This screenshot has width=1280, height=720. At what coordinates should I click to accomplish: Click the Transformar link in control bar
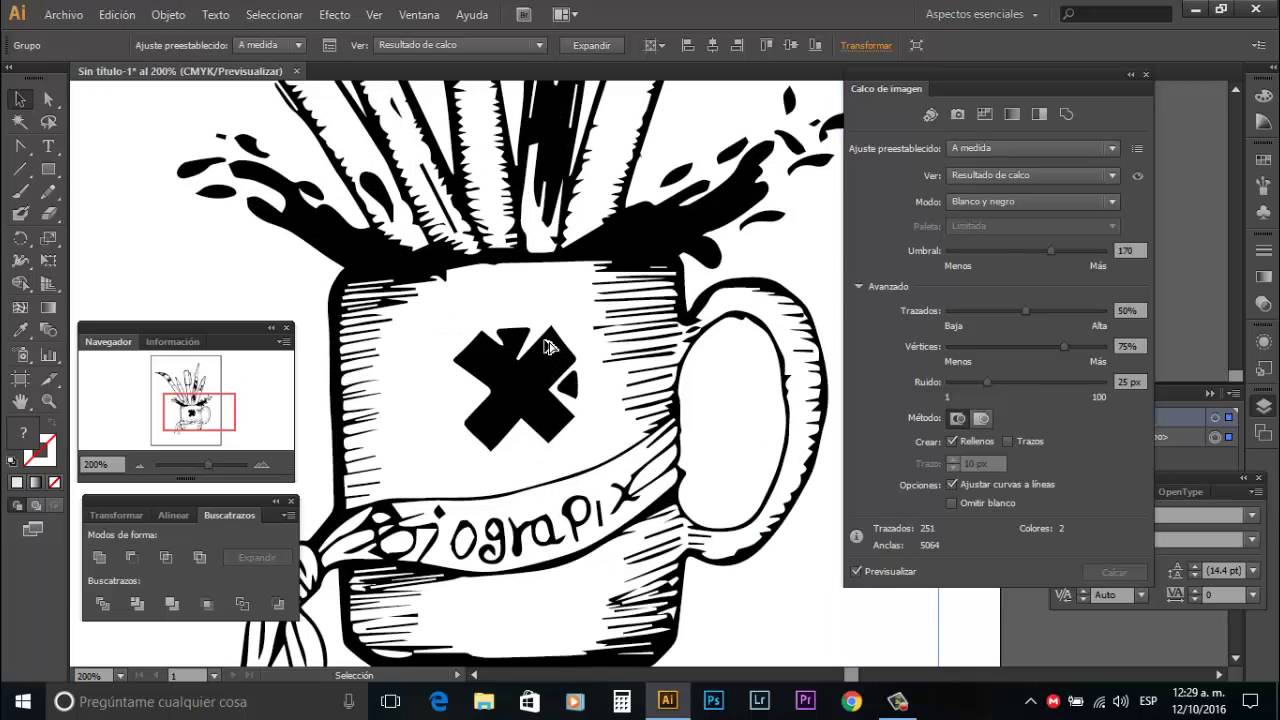pyautogui.click(x=866, y=46)
